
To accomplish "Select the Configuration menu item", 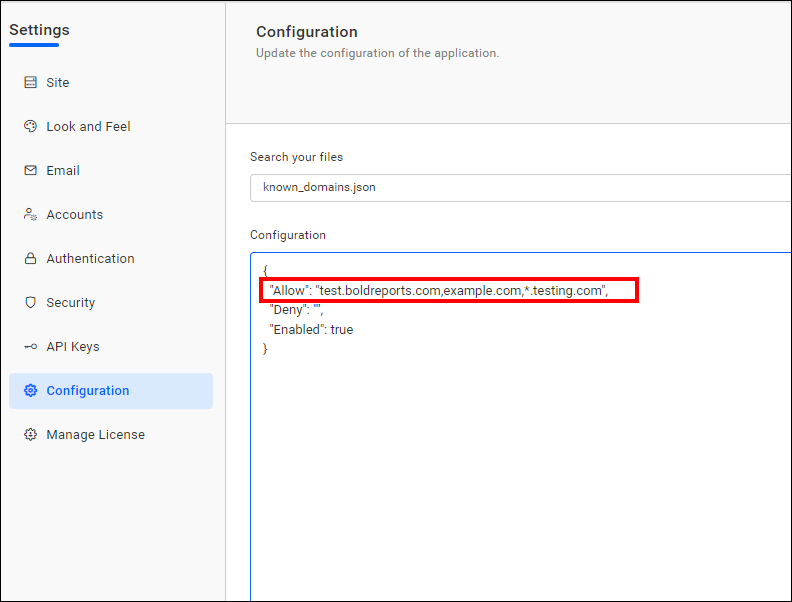I will 111,391.
